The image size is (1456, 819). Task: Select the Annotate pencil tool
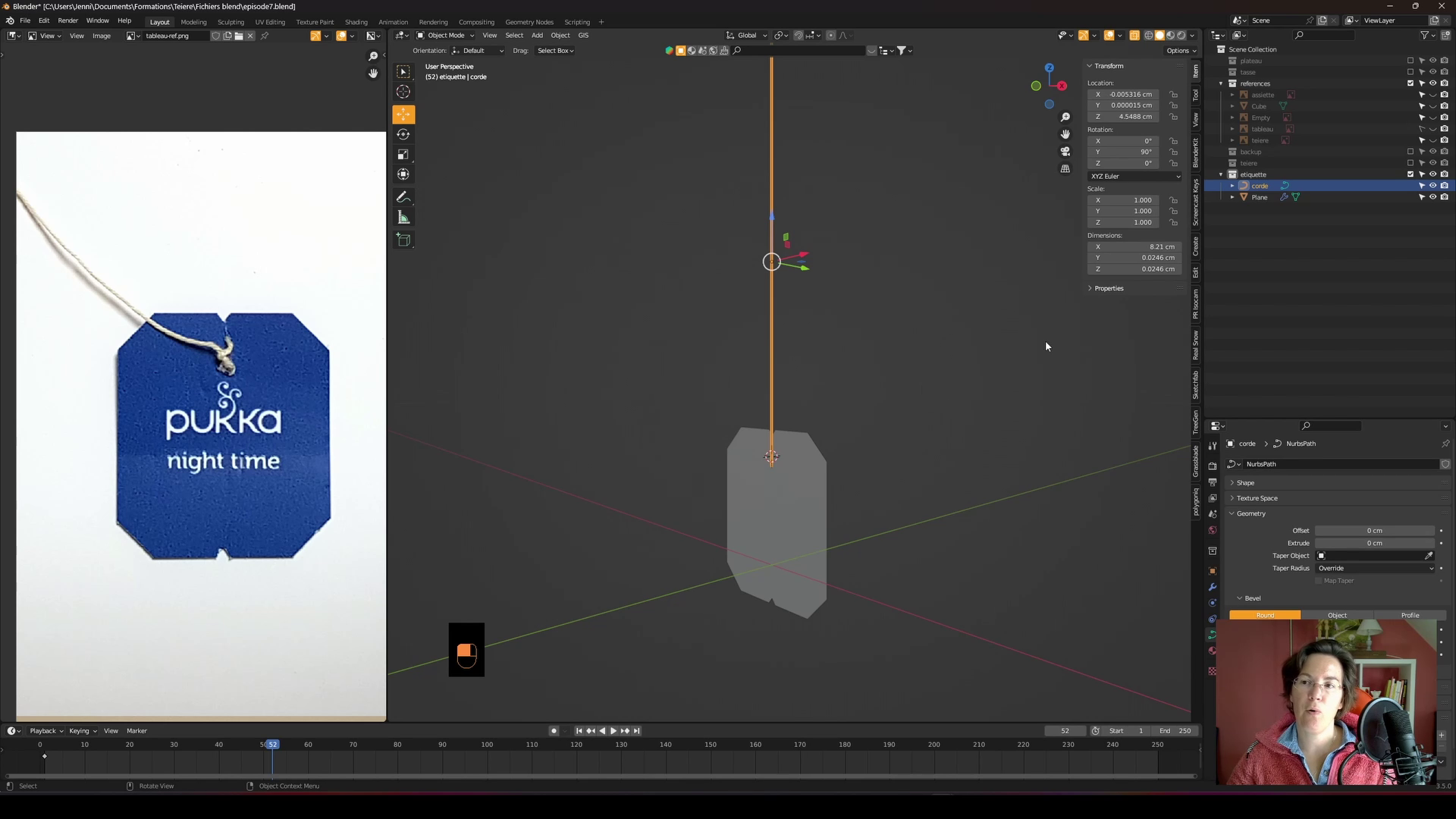[403, 197]
